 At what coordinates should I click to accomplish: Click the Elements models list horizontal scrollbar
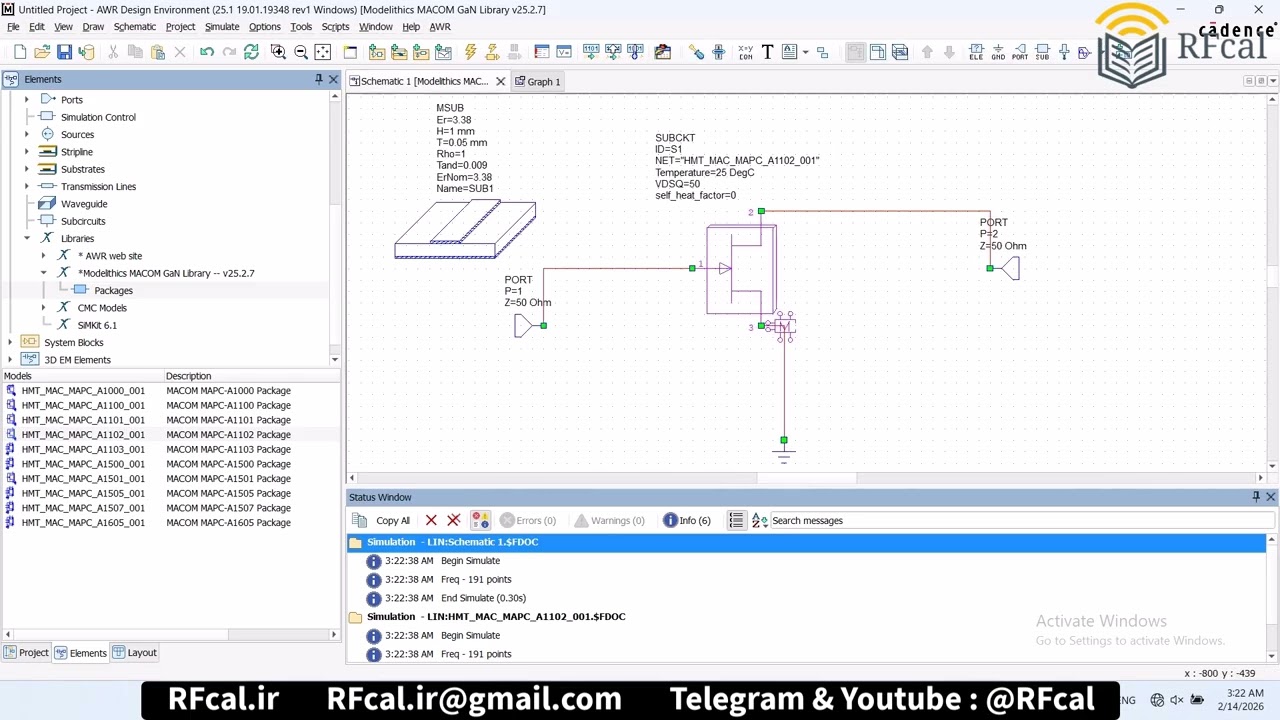click(120, 634)
